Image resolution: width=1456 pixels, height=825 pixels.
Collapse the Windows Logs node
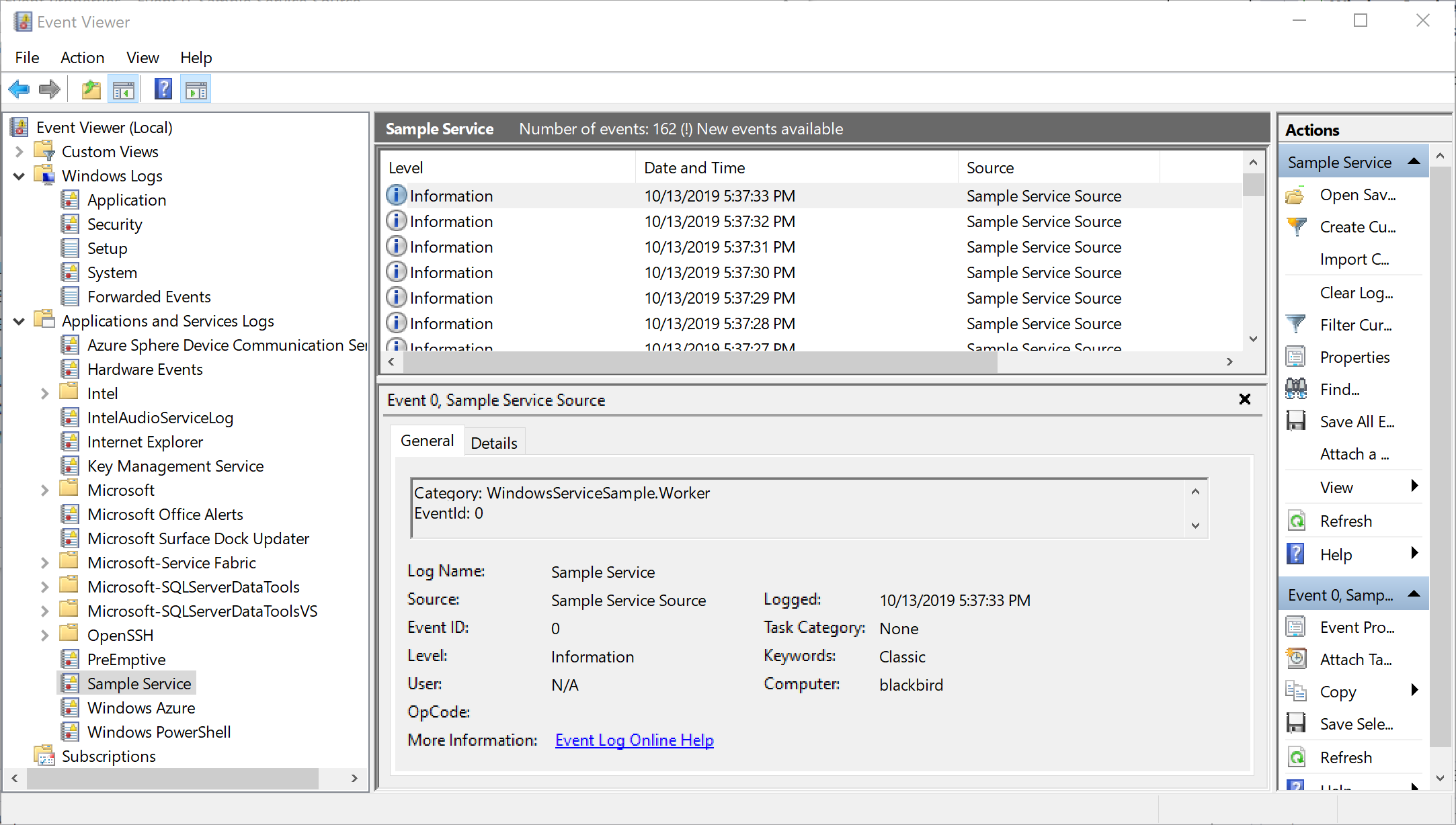[x=19, y=176]
